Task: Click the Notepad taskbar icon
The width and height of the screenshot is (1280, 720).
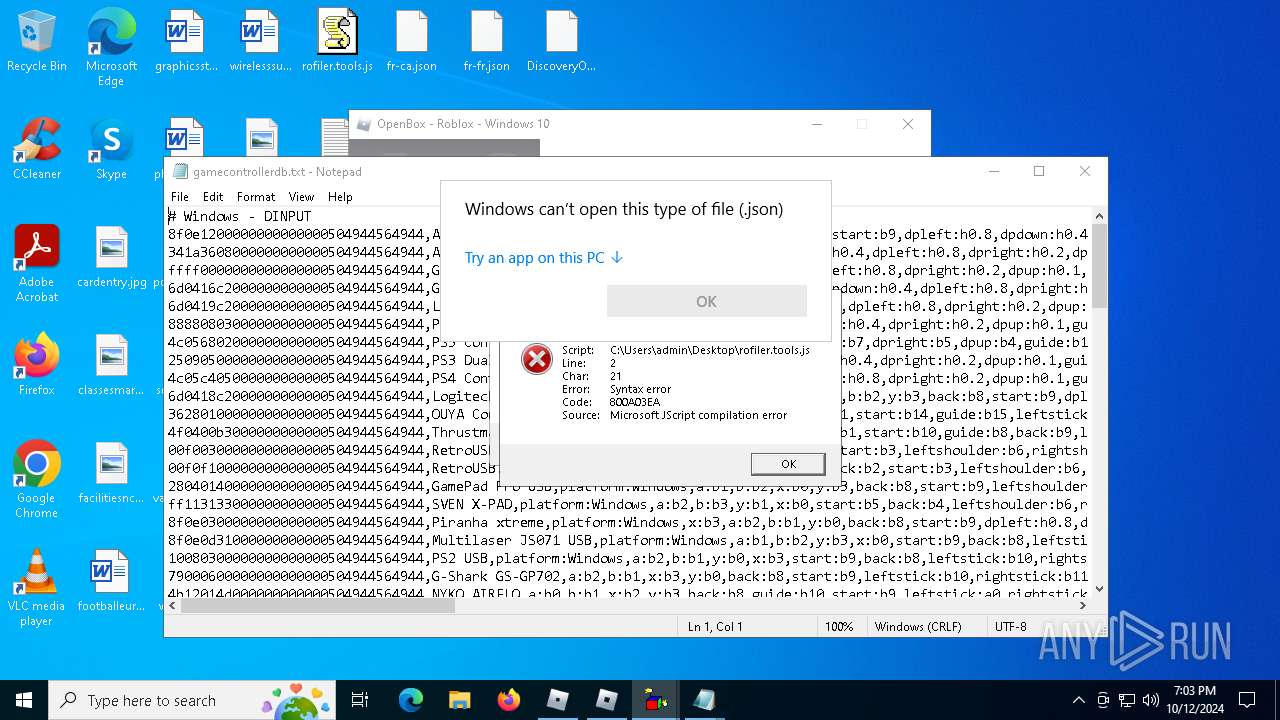Action: (x=704, y=700)
